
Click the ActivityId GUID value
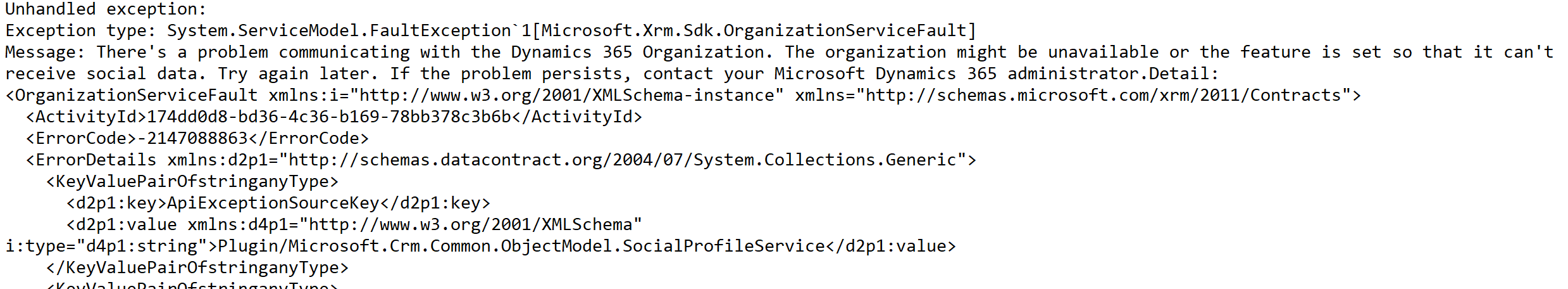click(328, 117)
